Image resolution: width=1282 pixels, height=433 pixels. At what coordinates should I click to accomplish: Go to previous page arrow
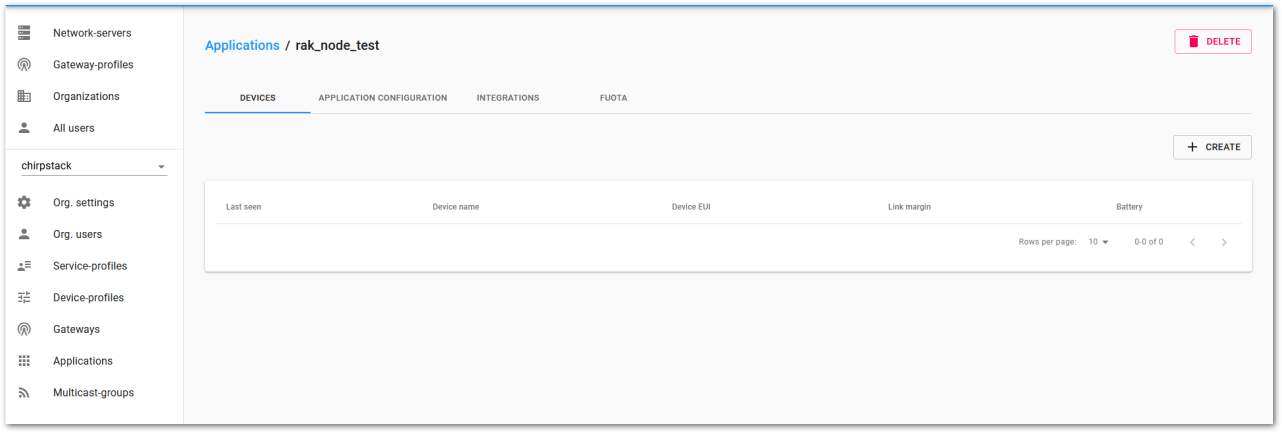[1192, 242]
